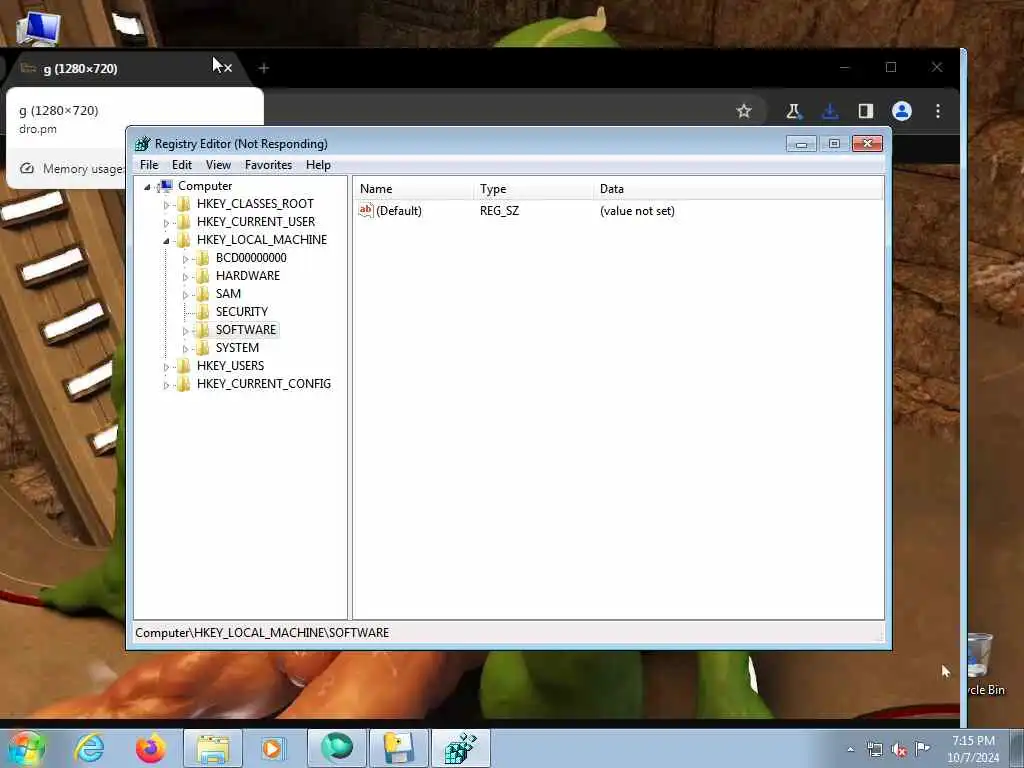Open a new Chrome tab
The image size is (1024, 768).
pos(264,68)
